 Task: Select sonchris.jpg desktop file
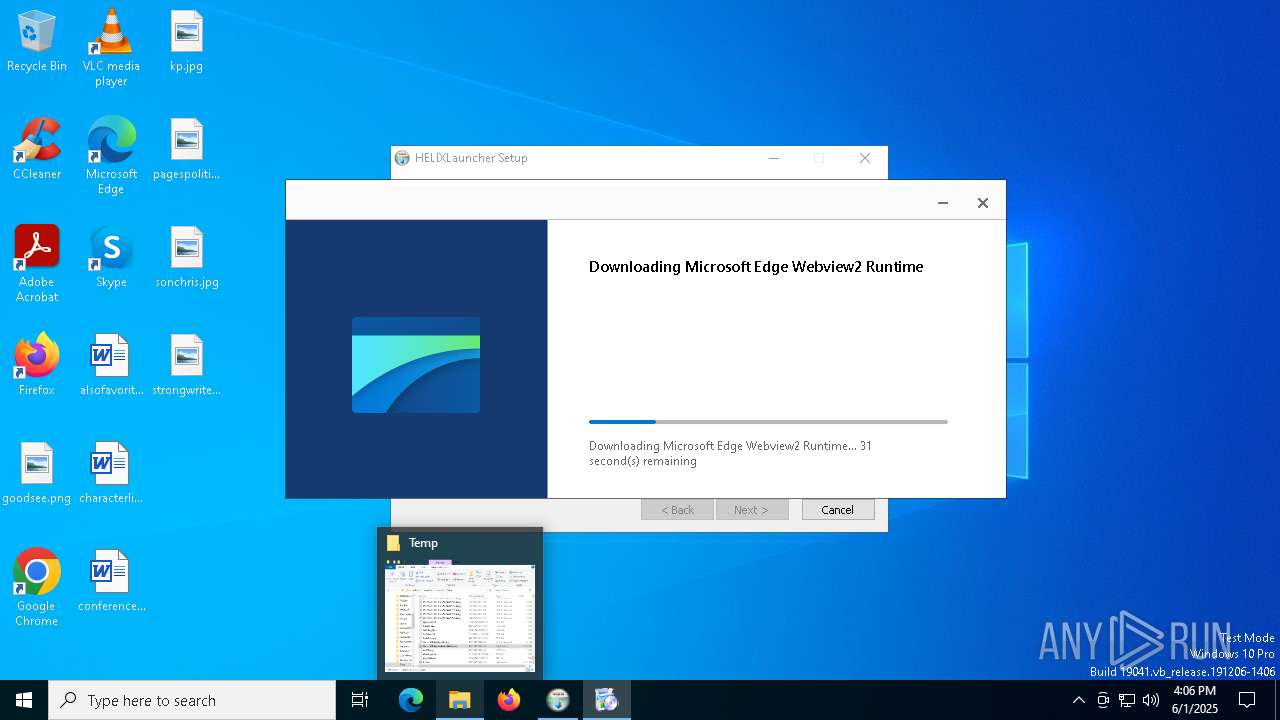[x=186, y=257]
